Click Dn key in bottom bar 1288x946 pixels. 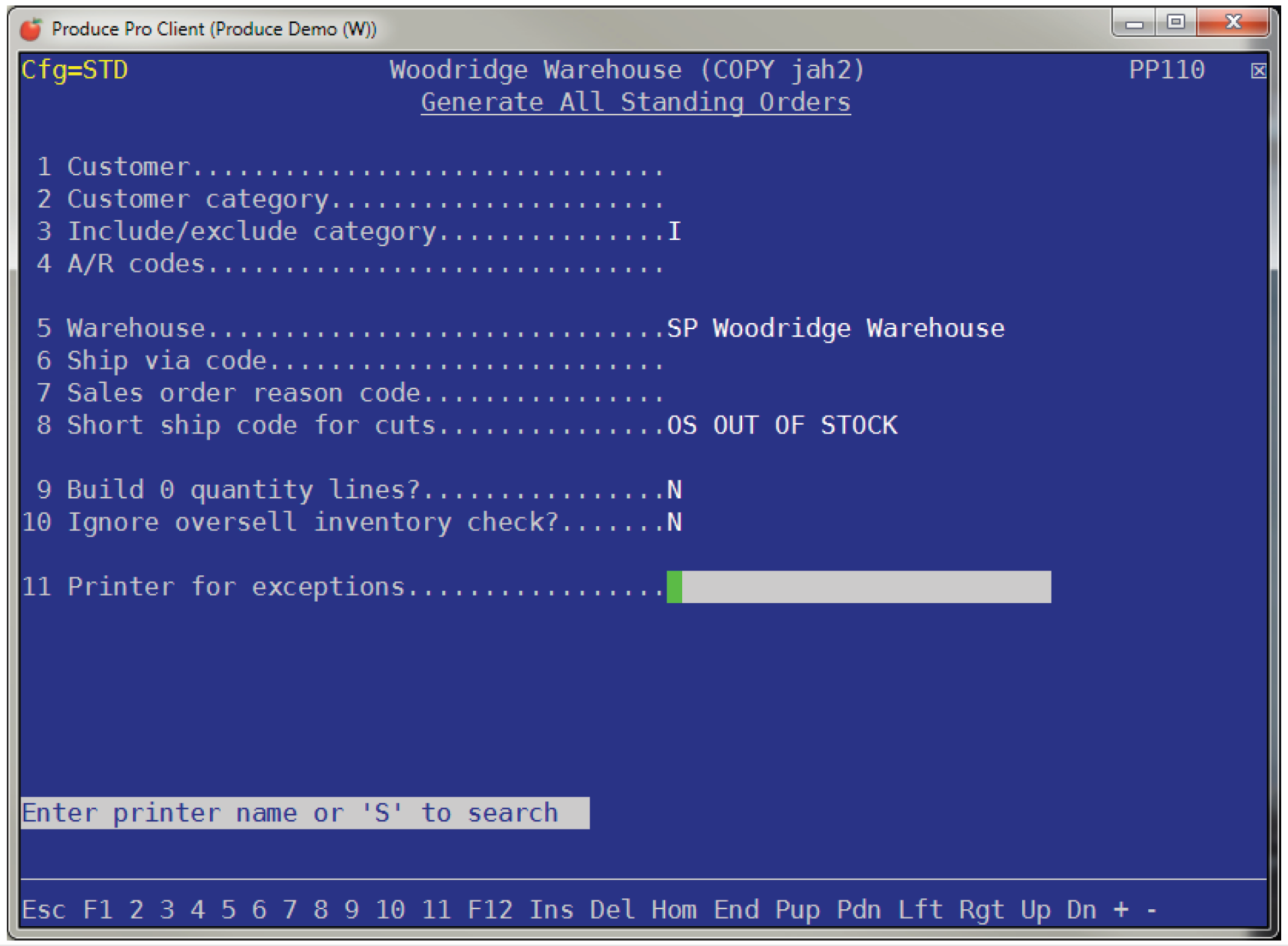[x=1082, y=910]
